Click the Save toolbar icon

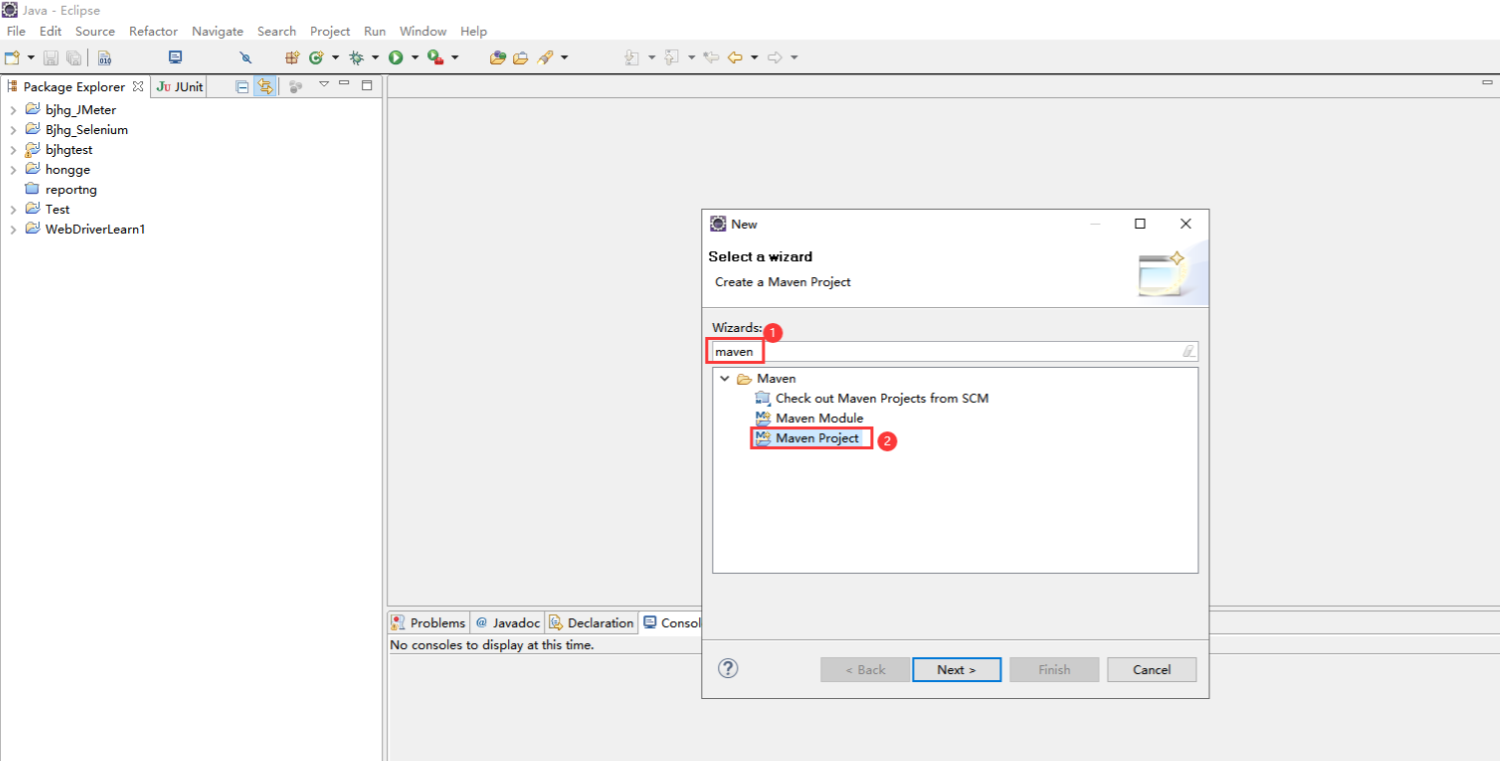[x=51, y=57]
